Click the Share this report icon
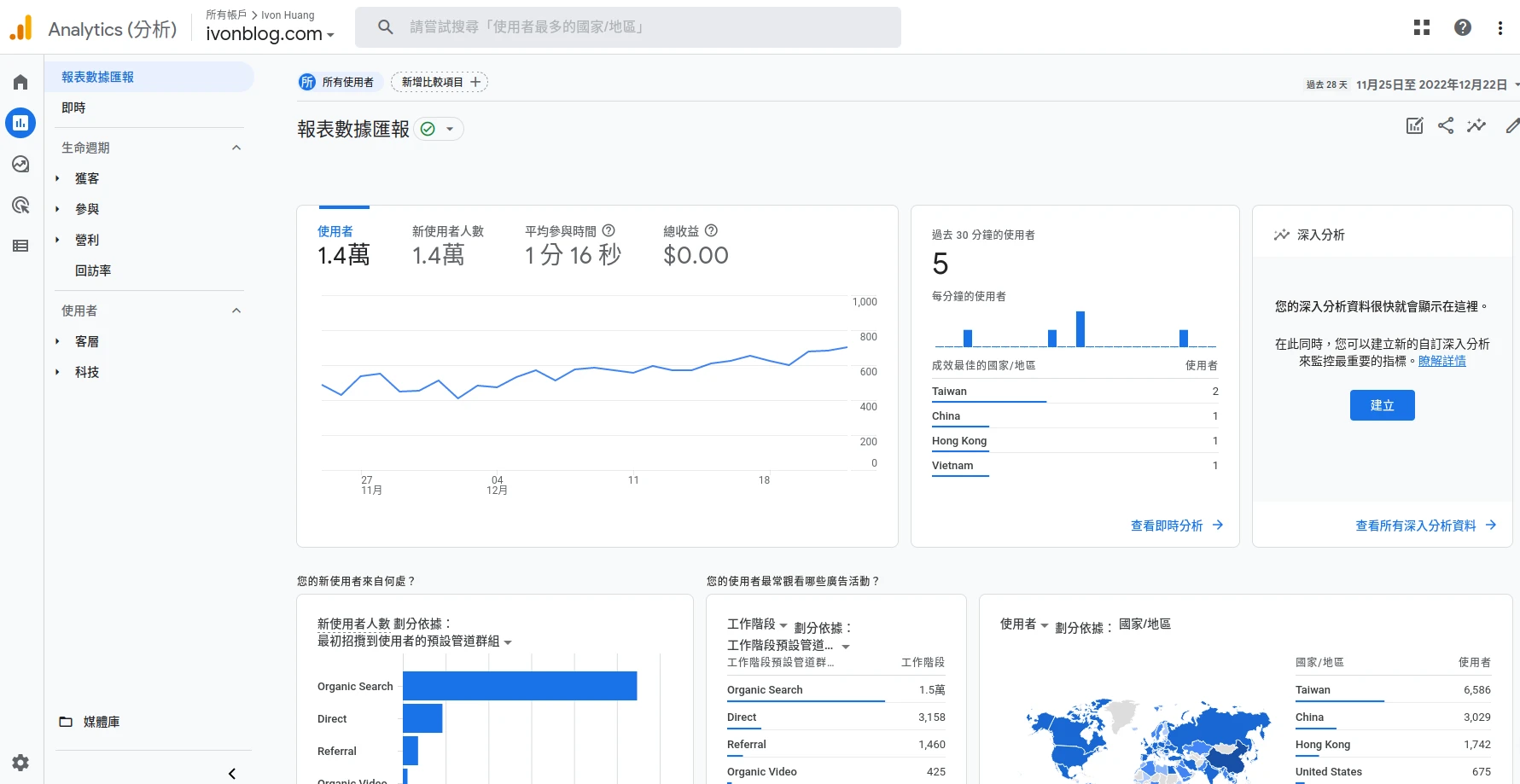The image size is (1520, 784). [1446, 126]
